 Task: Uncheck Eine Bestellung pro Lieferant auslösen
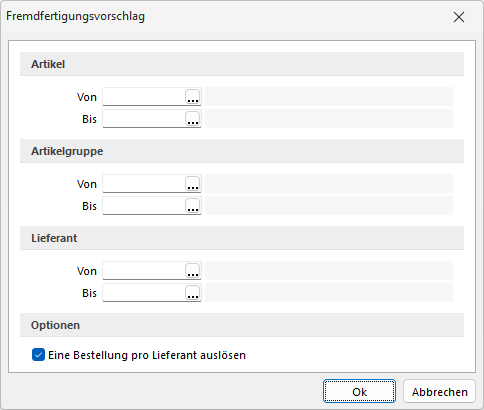(38, 355)
